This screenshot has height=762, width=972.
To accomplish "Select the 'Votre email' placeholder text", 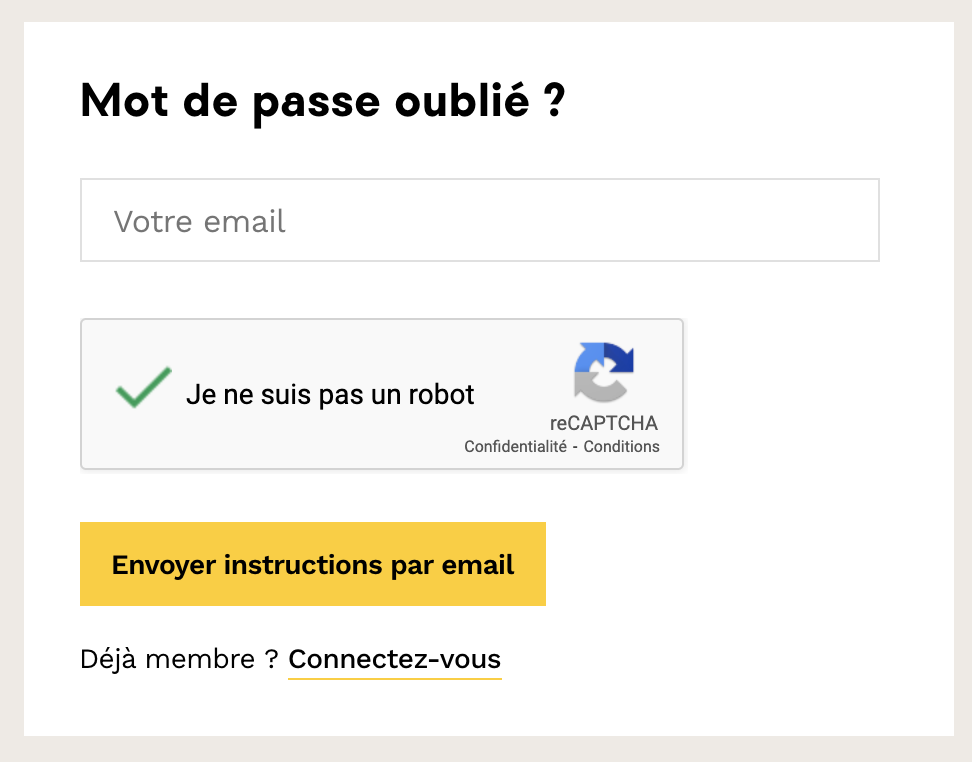I will [199, 221].
